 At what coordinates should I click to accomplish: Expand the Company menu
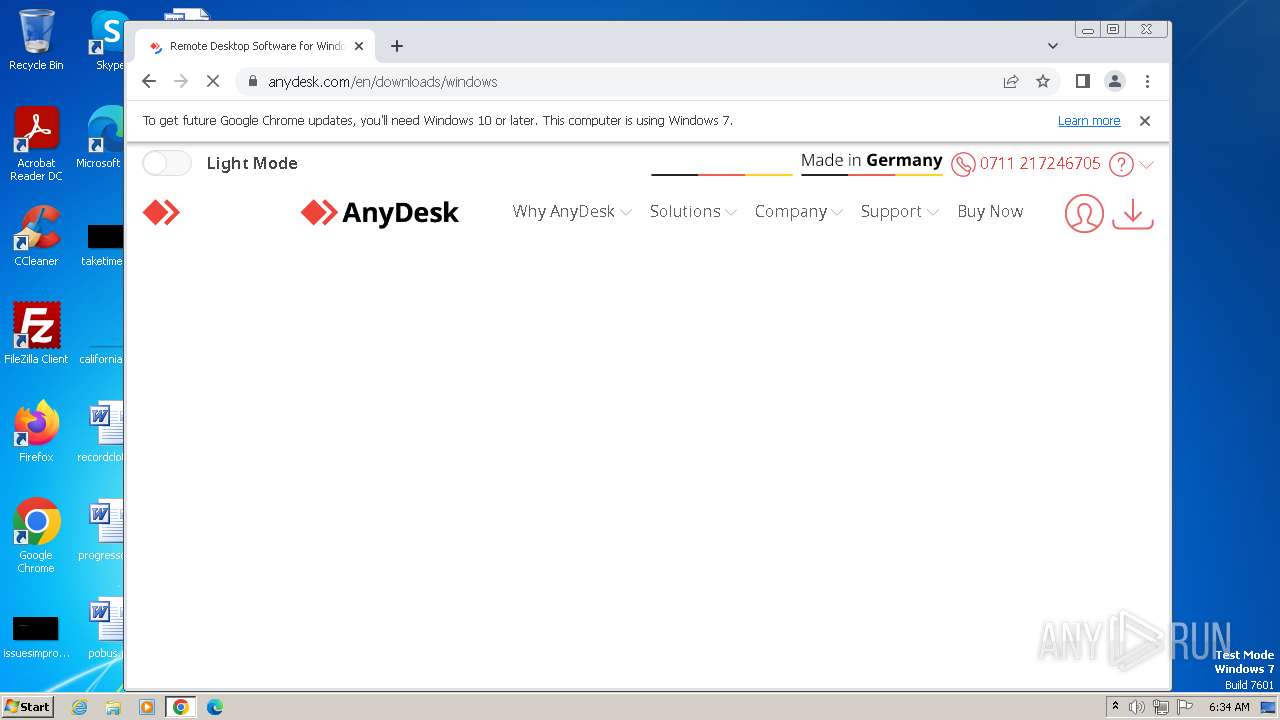[x=799, y=212]
